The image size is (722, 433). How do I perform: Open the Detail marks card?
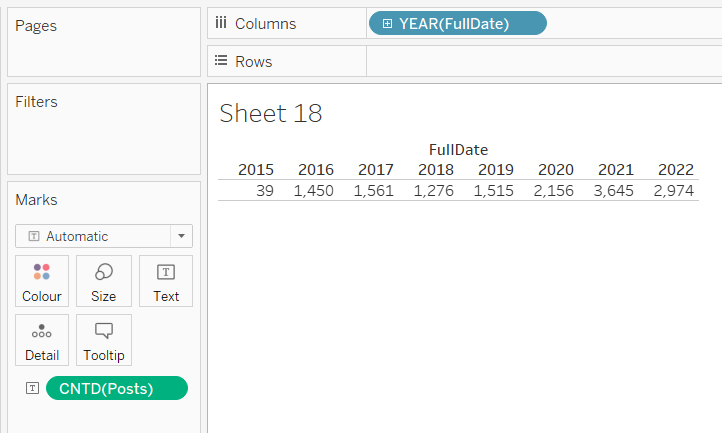(42, 340)
